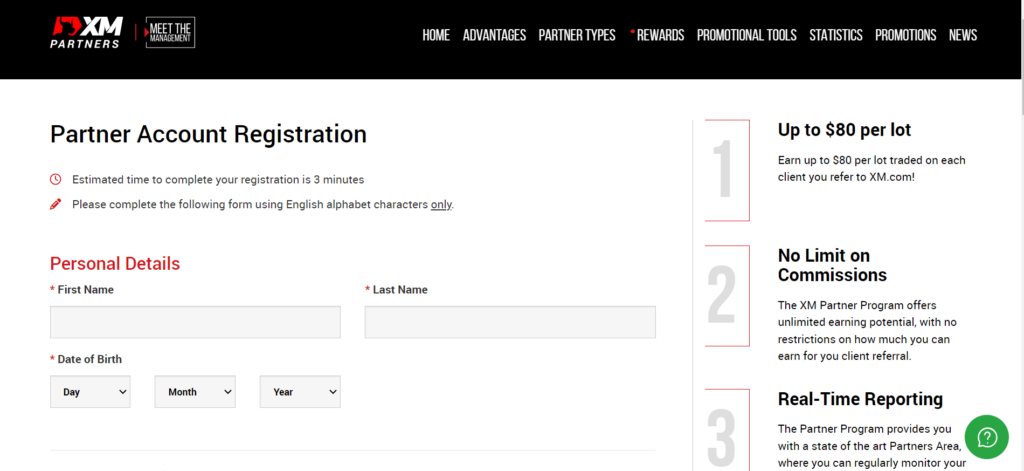This screenshot has width=1024, height=471.
Task: Click the underlined word 'only'
Action: point(441,204)
